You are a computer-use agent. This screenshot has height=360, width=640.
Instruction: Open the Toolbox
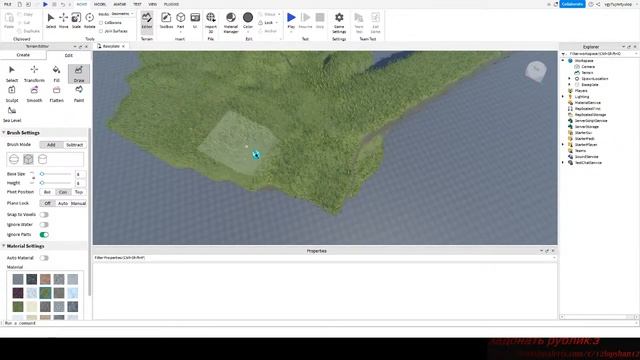click(x=166, y=21)
